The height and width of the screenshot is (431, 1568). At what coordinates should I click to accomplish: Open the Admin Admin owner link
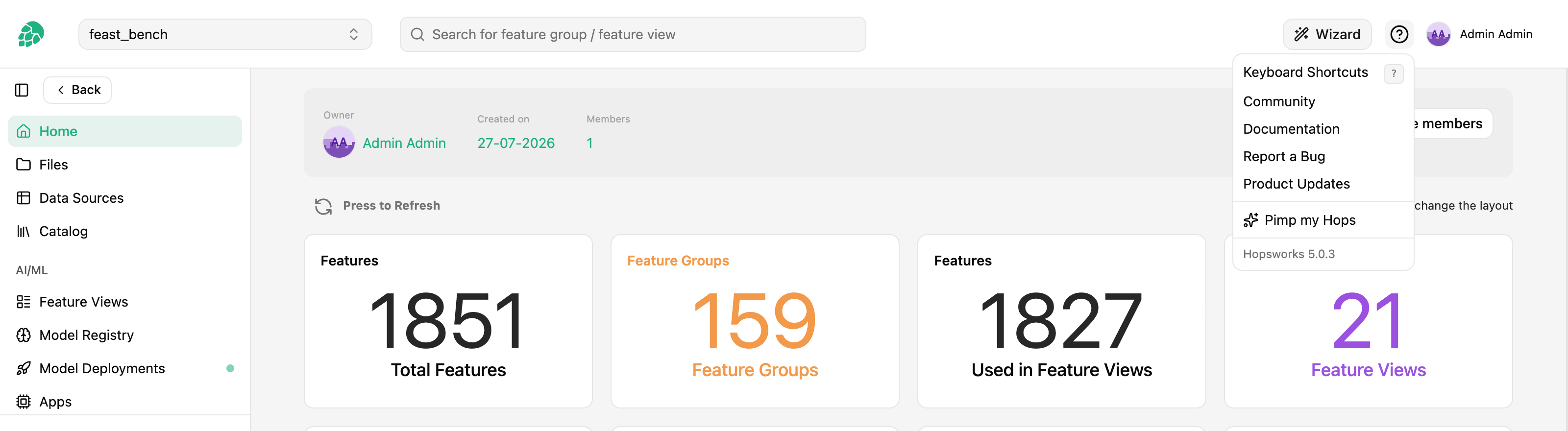404,143
